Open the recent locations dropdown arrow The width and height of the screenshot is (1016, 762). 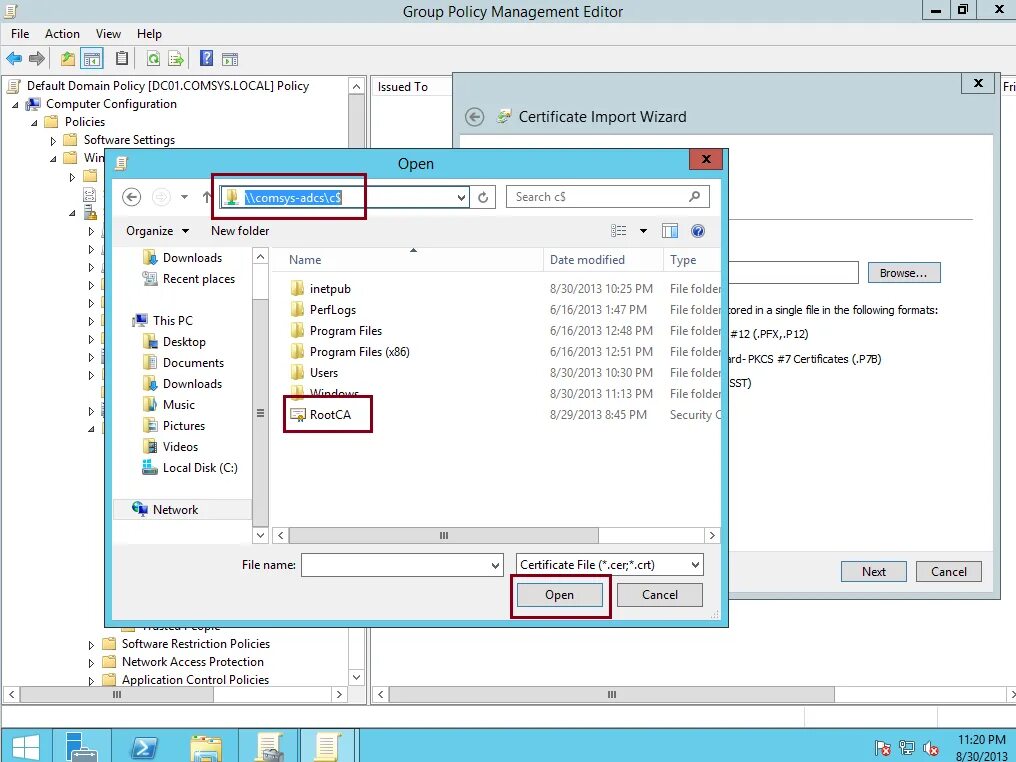coord(184,197)
